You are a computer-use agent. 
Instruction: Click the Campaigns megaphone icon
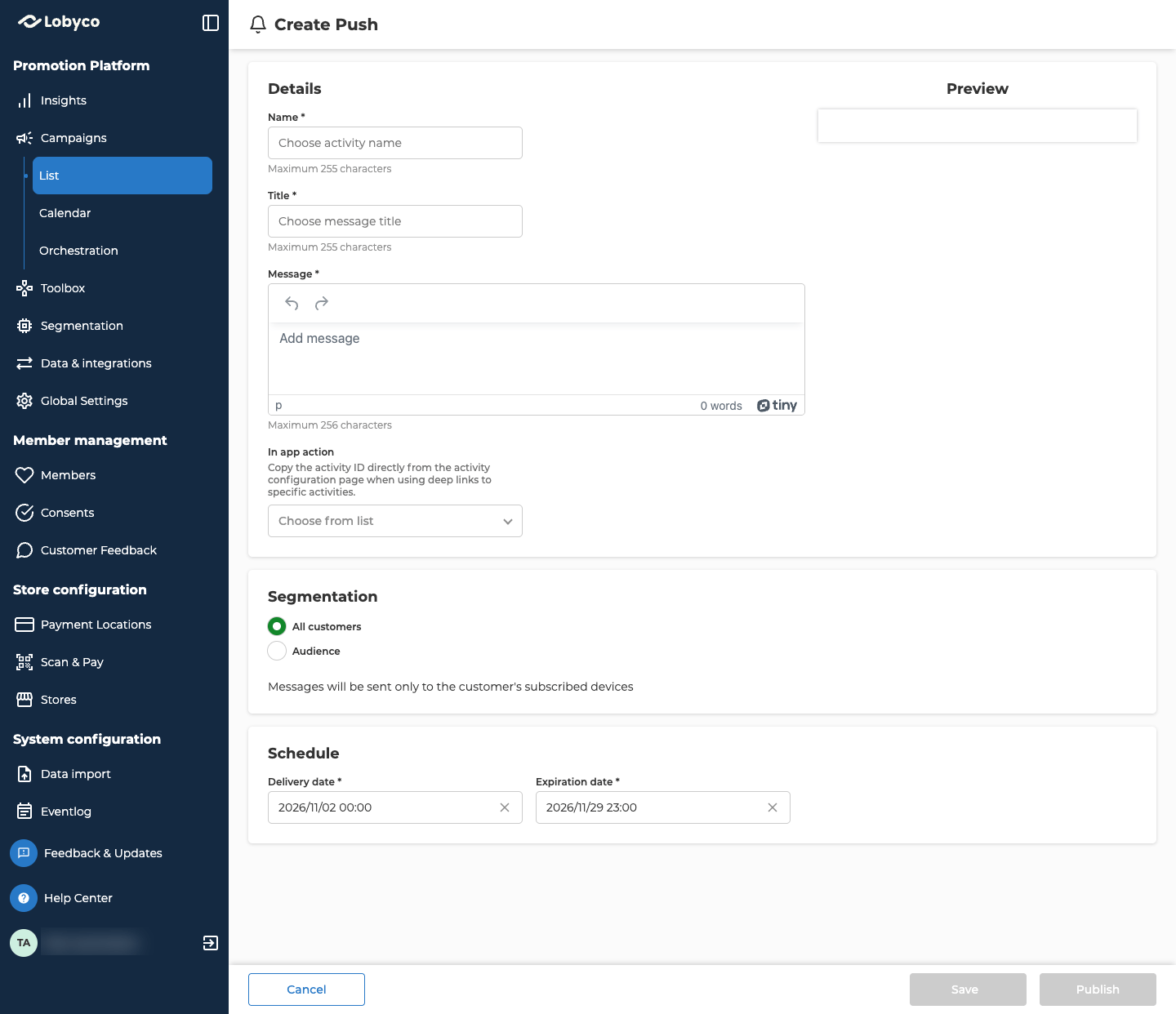point(24,138)
